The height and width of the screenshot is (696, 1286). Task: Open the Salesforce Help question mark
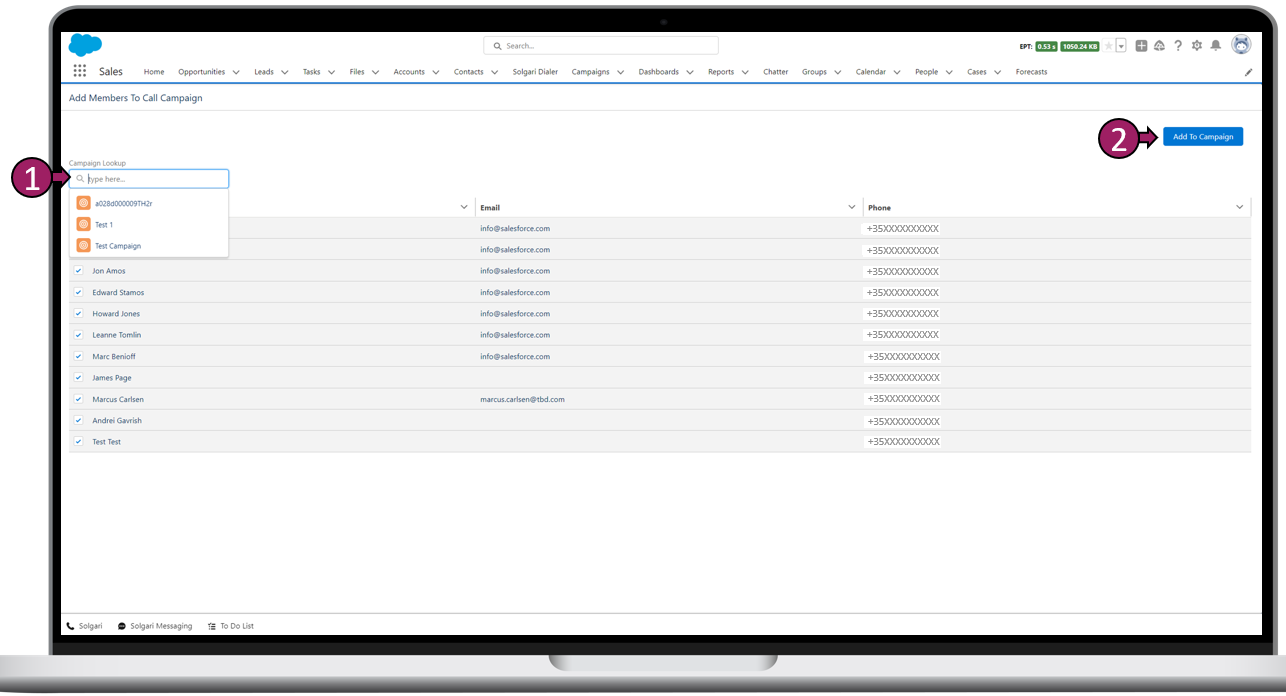tap(1178, 46)
